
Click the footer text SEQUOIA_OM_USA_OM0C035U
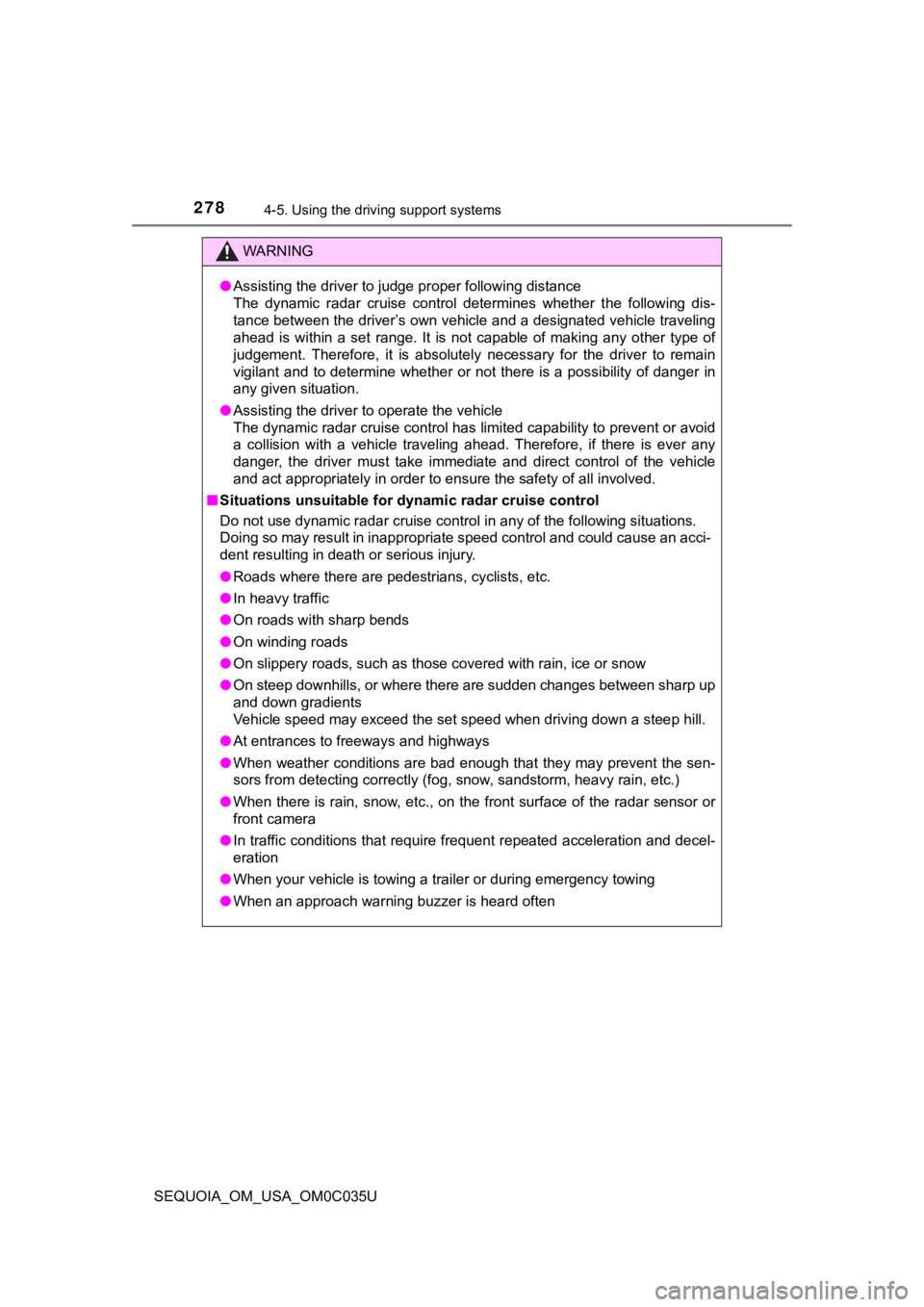pos(266,1196)
